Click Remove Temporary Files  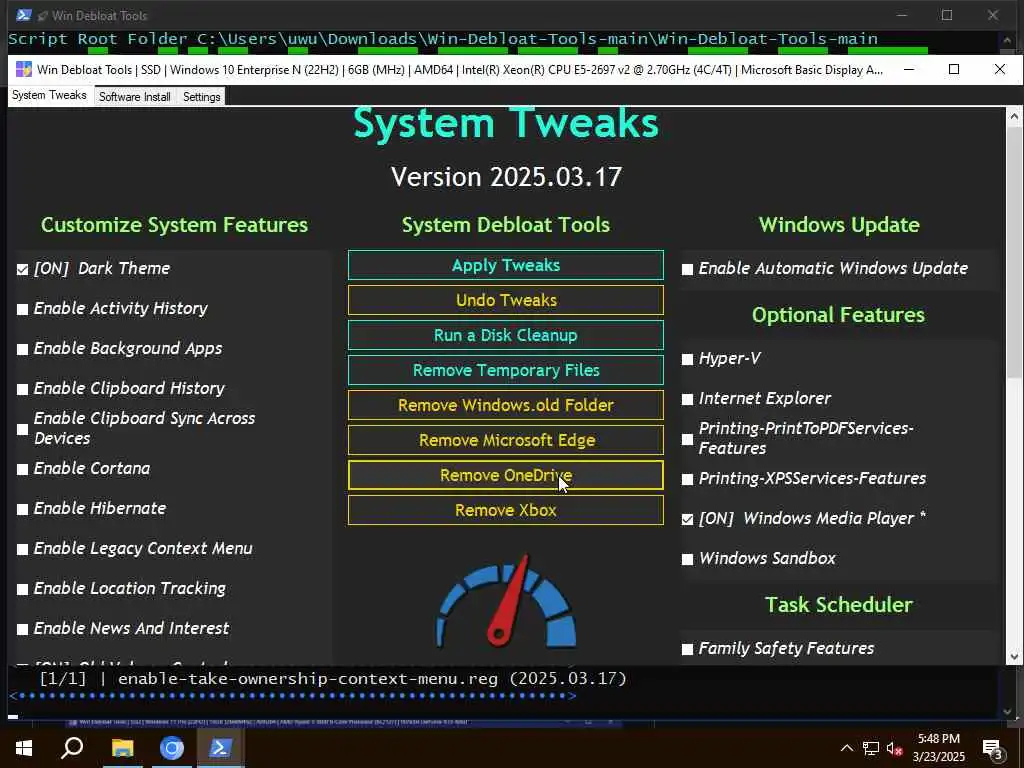pos(505,370)
